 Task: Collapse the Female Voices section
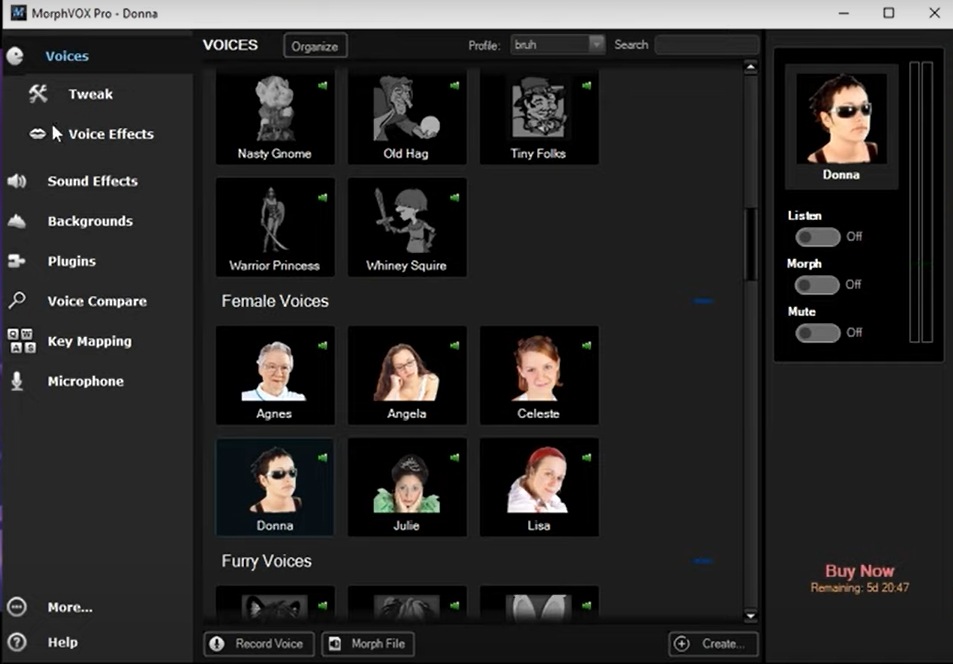[703, 301]
